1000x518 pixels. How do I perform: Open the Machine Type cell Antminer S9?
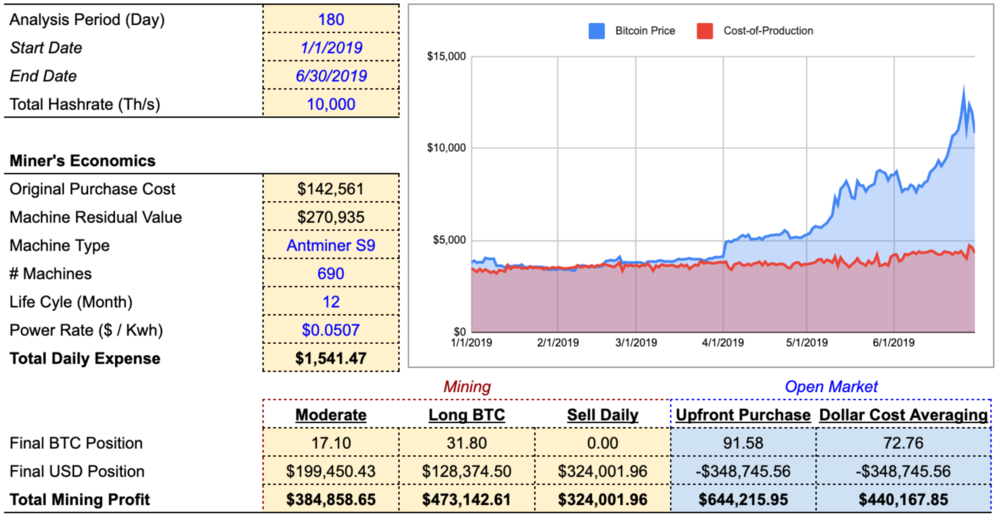point(331,245)
